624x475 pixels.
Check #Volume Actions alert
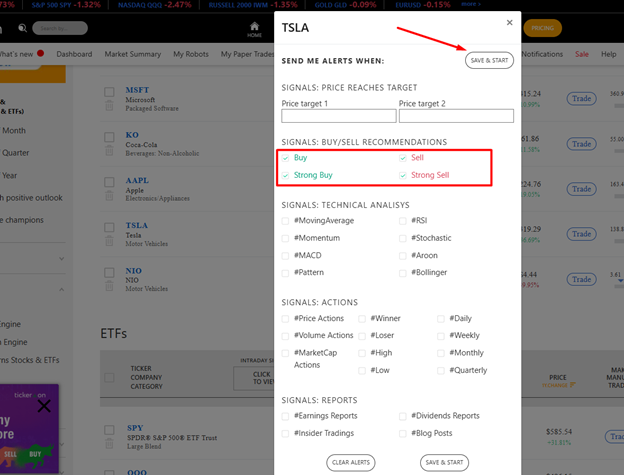point(285,336)
